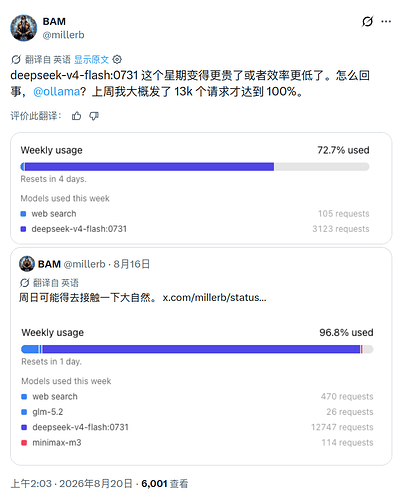
Task: Click deepseek-v4-flash:0731 purple swatch showing 3123 requests
Action: 23,229
